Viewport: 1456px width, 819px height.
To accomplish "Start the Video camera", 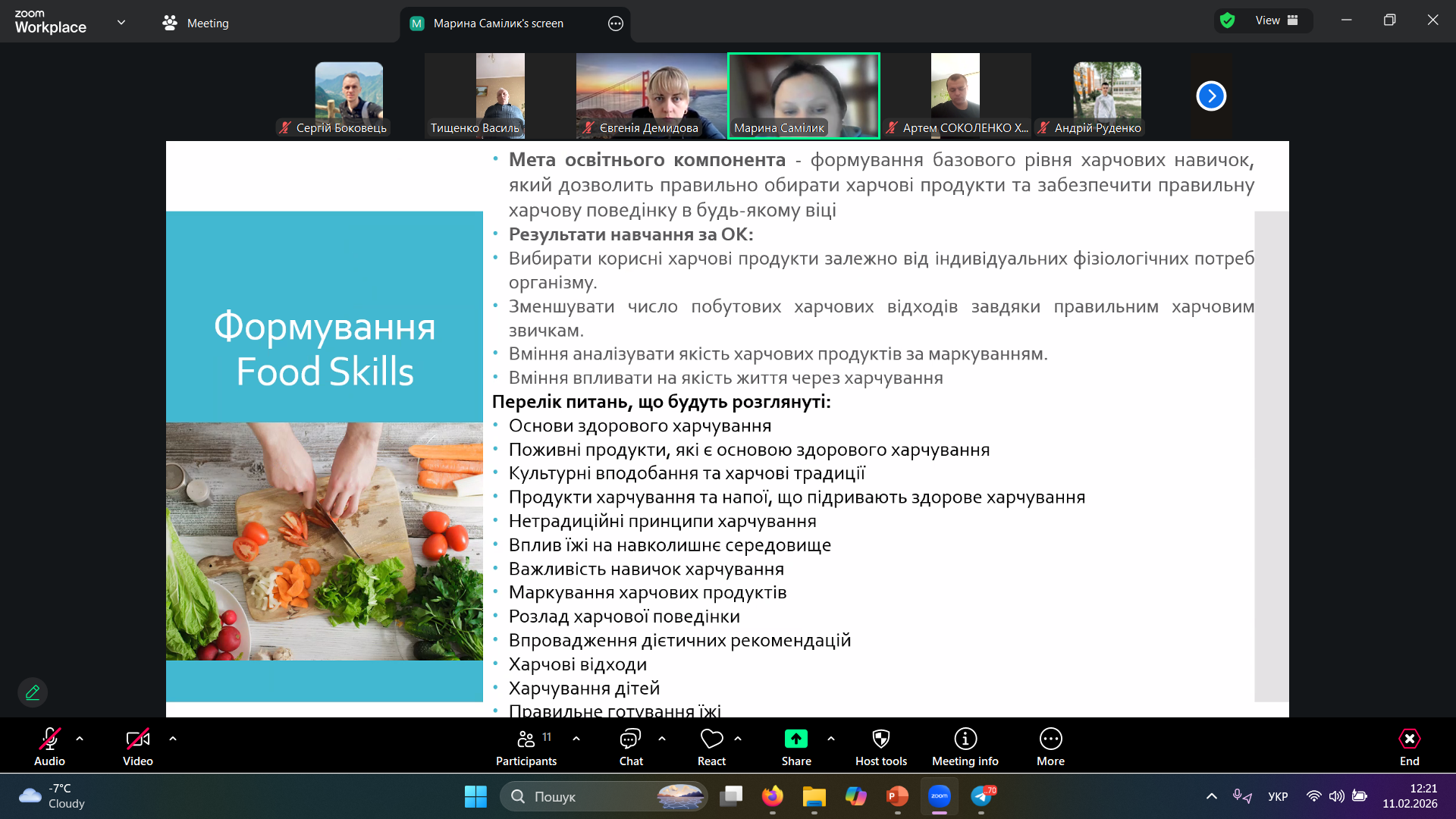I will click(x=137, y=739).
